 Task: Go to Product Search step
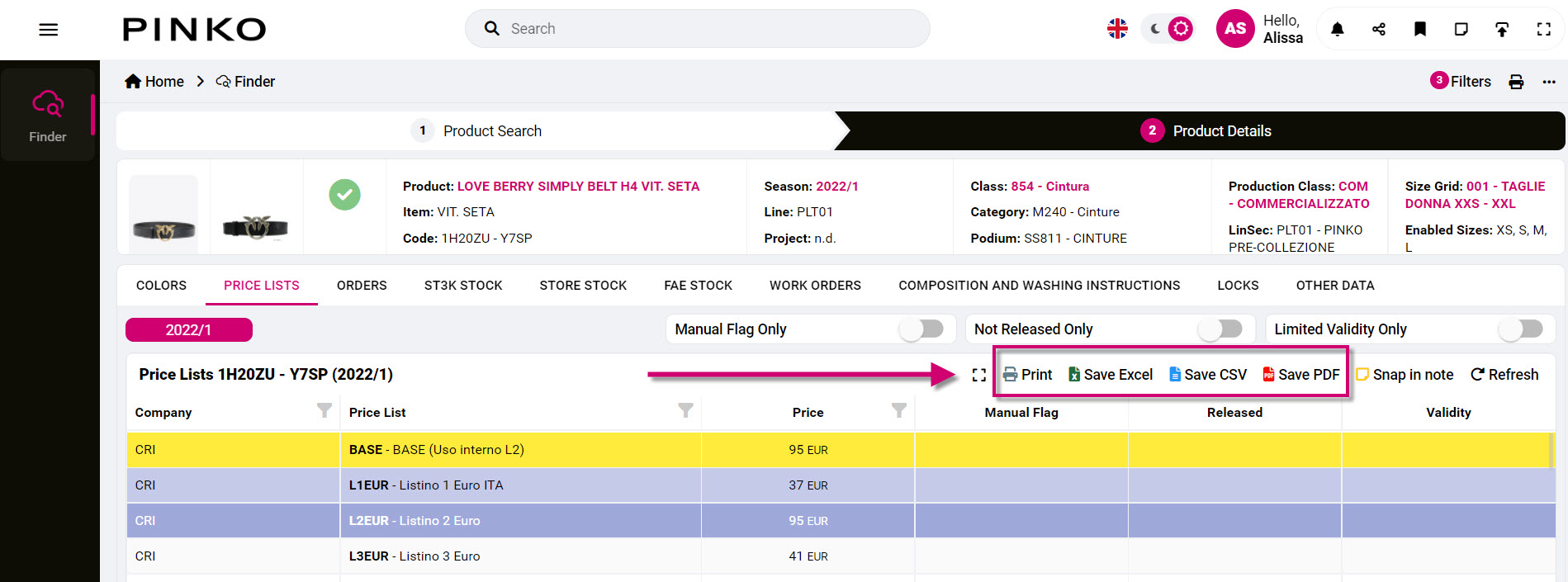pos(477,131)
